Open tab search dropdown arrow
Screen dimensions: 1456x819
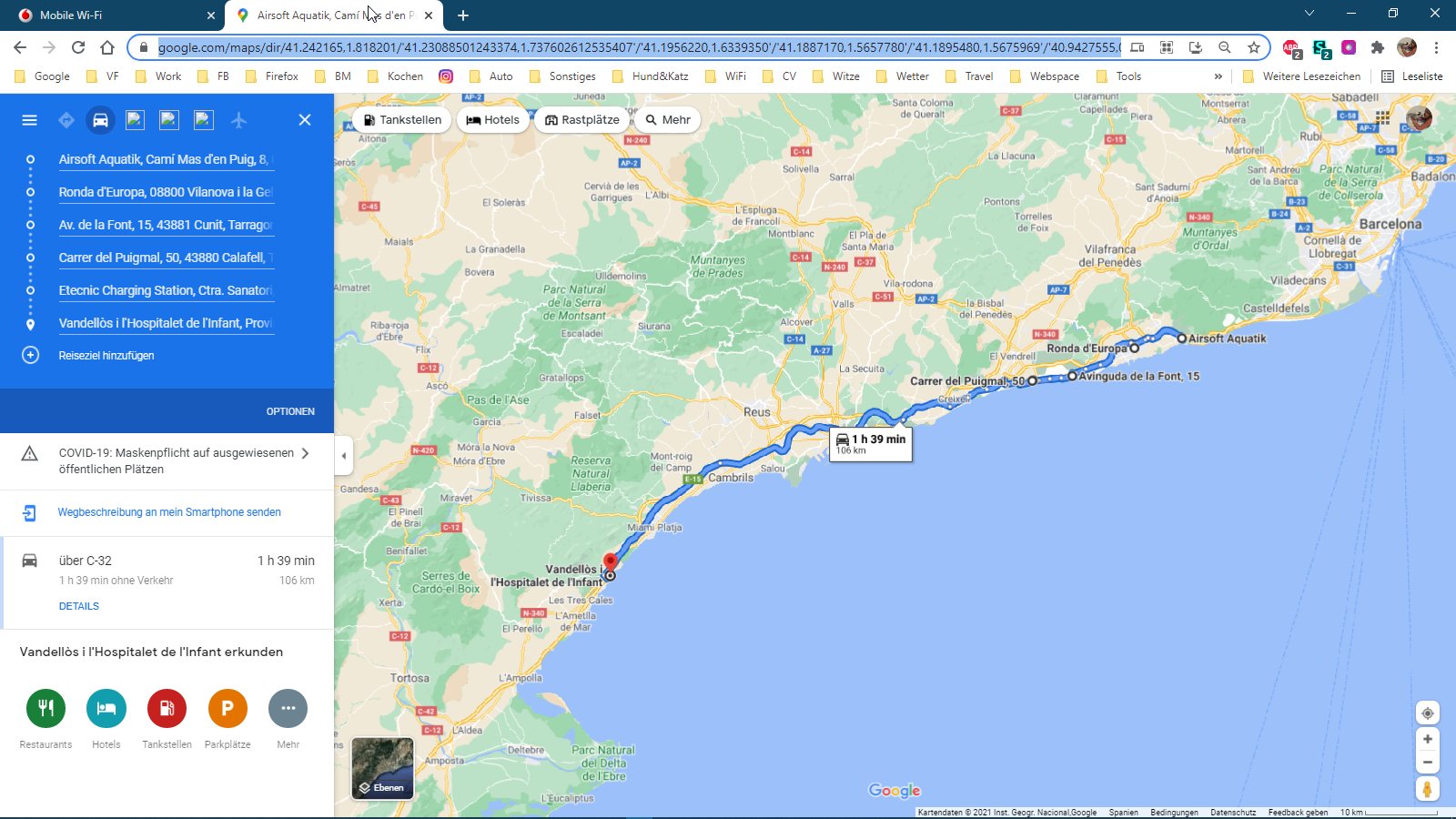pyautogui.click(x=1309, y=14)
